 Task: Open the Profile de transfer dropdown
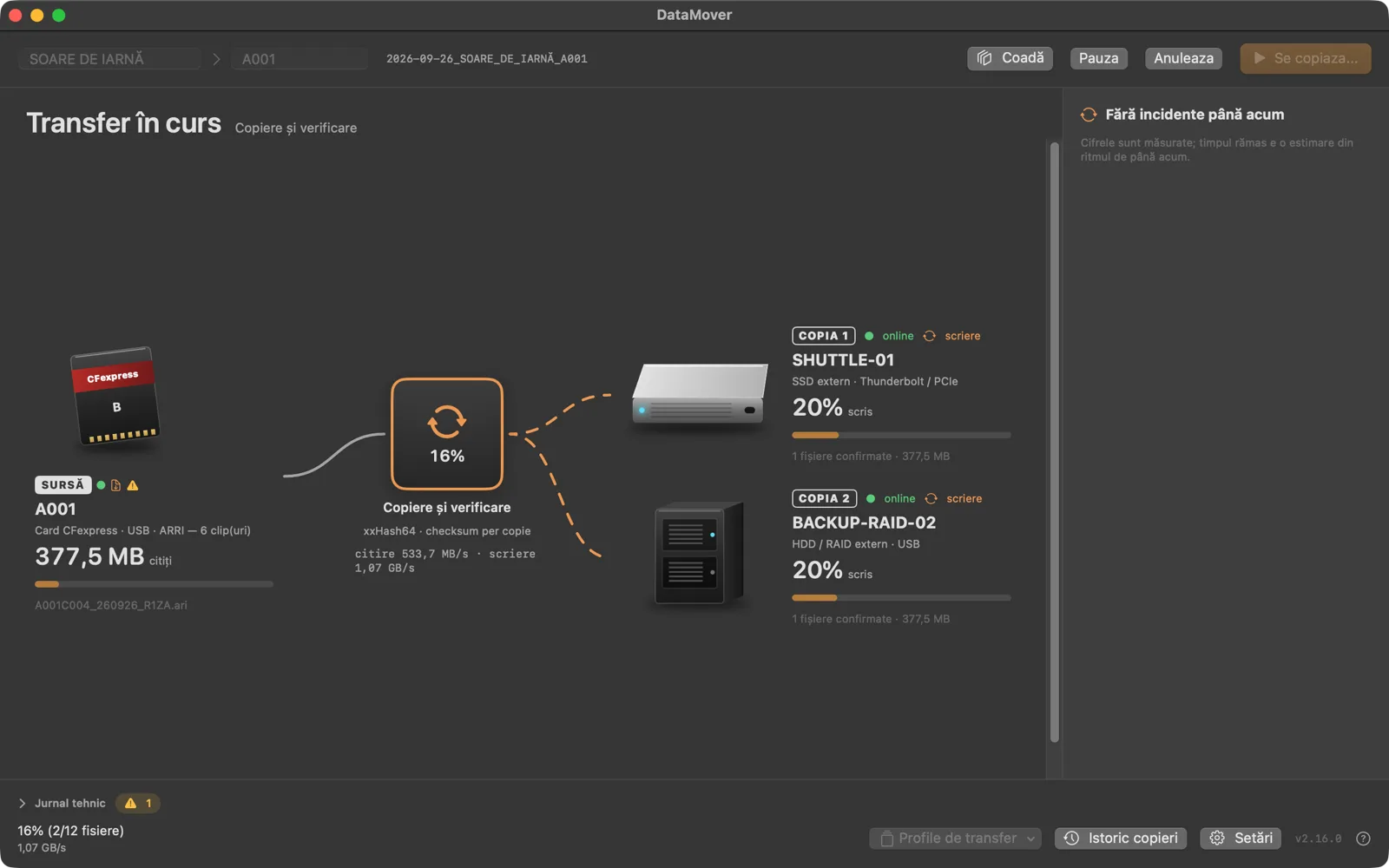coord(956,838)
